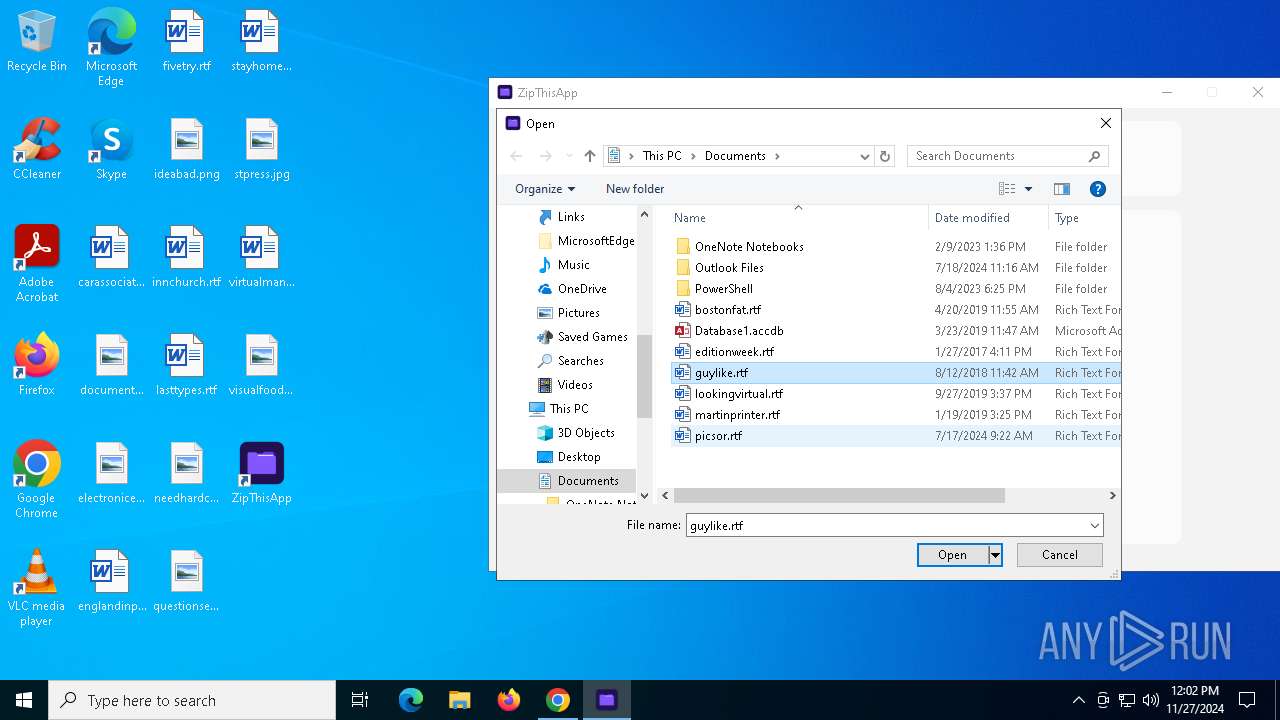Viewport: 1280px width, 720px height.
Task: Select Google Chrome desktop shortcut
Action: pyautogui.click(x=37, y=480)
